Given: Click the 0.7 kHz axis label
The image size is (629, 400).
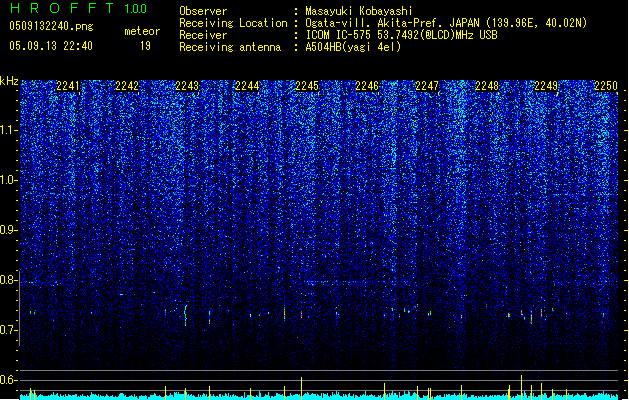Looking at the screenshot, I should tap(9, 330).
